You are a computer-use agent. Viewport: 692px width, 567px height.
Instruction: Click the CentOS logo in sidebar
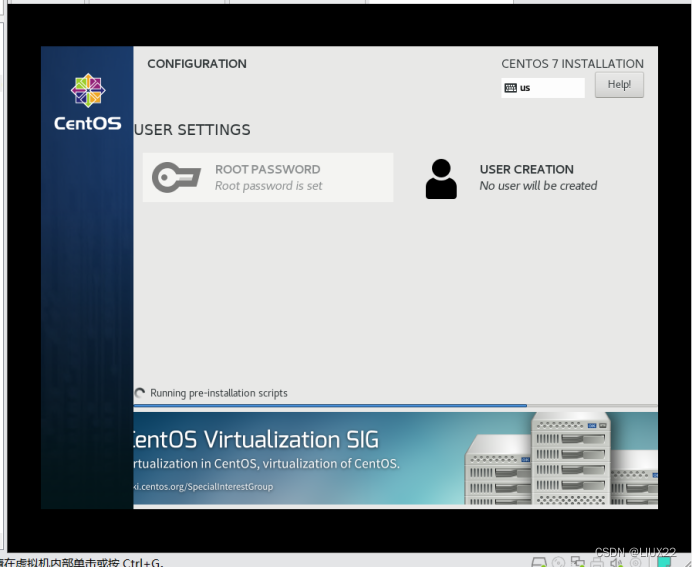(88, 102)
